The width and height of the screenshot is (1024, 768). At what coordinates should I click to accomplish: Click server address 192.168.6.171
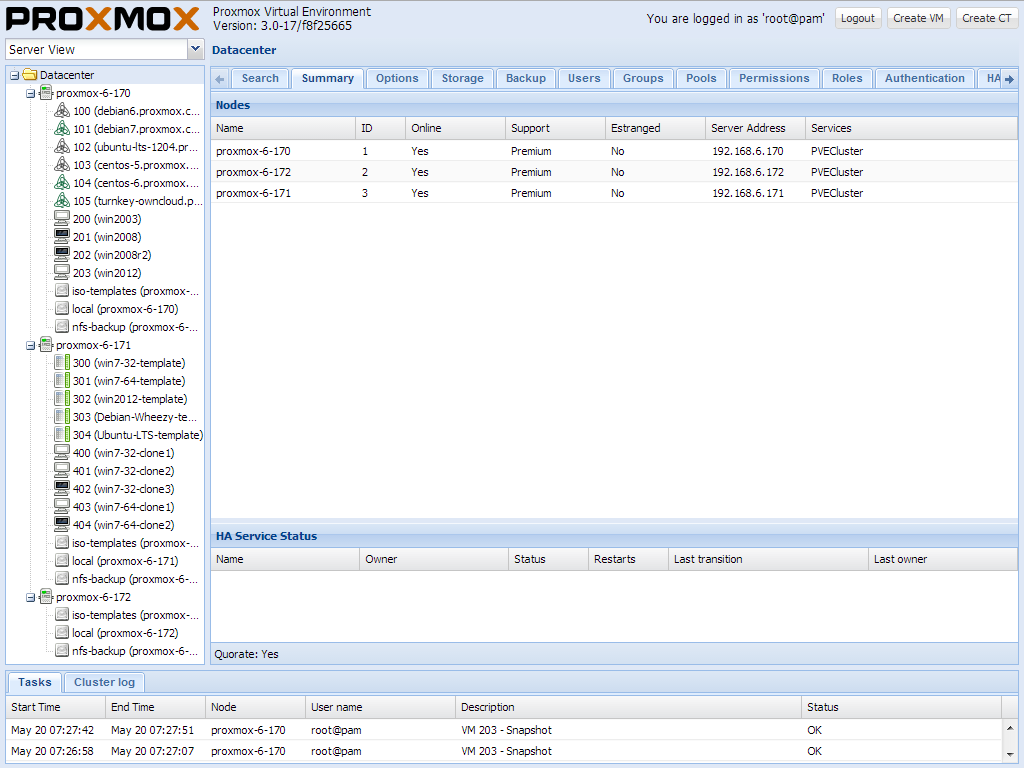tap(748, 193)
